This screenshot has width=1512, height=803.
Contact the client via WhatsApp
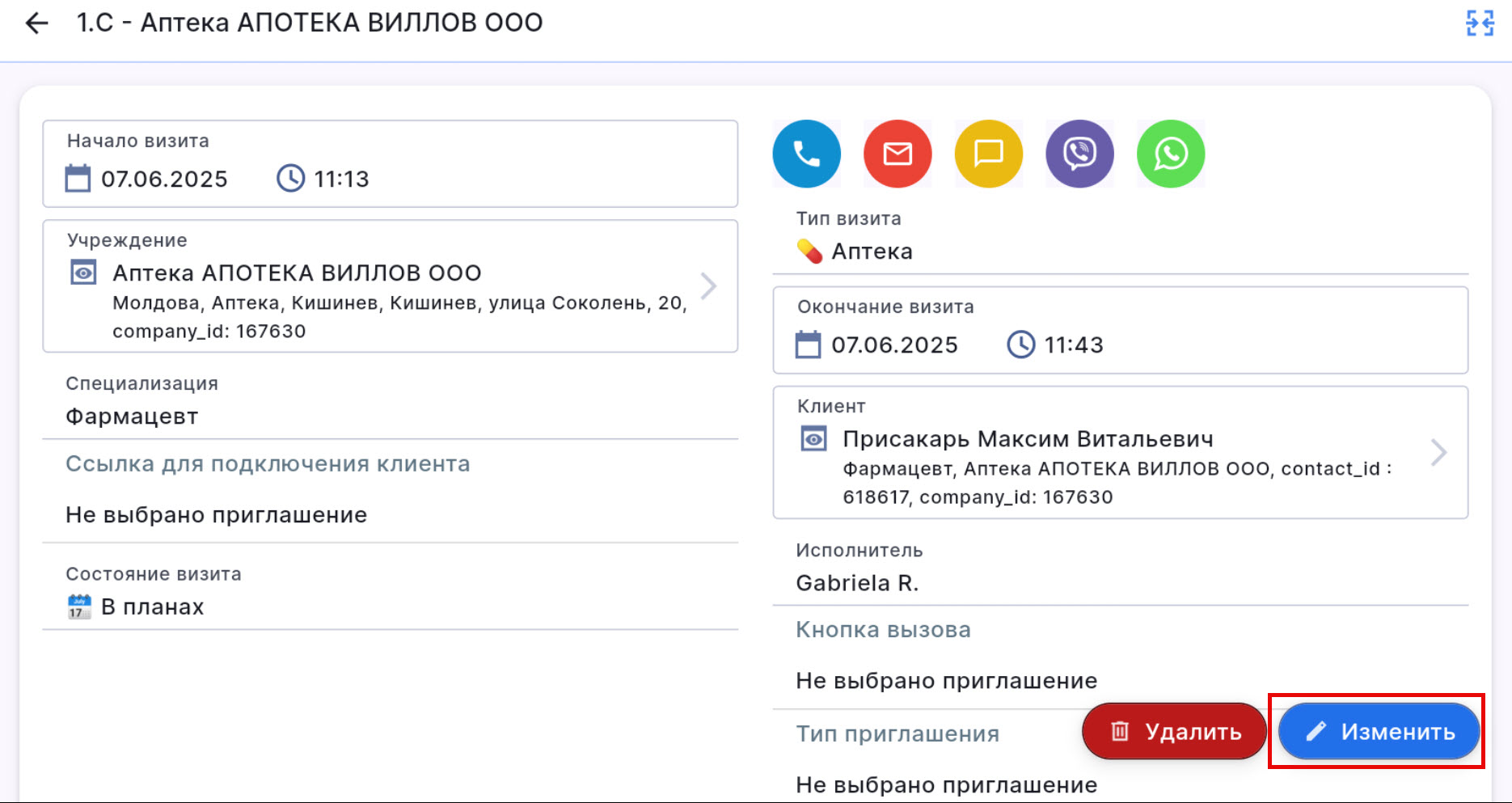coord(1170,154)
